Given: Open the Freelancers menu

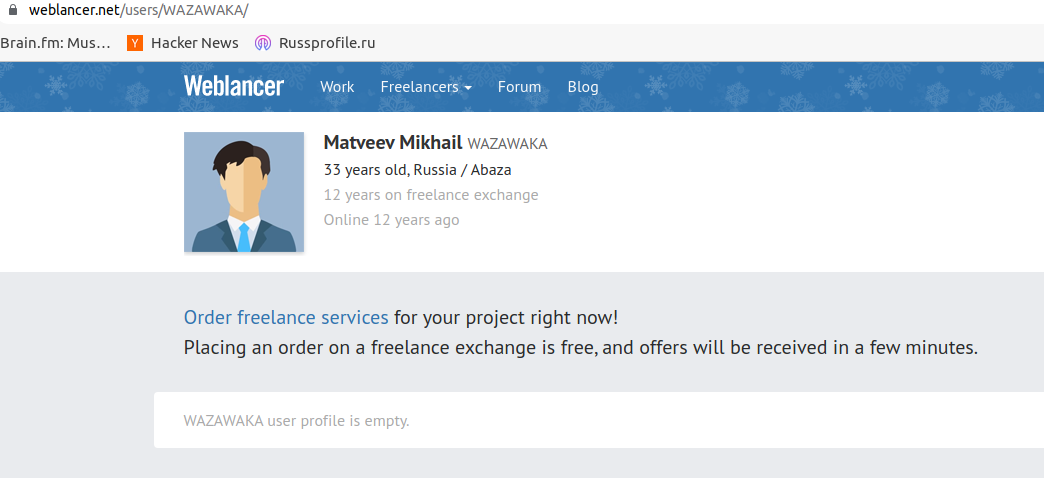Looking at the screenshot, I should coord(426,87).
